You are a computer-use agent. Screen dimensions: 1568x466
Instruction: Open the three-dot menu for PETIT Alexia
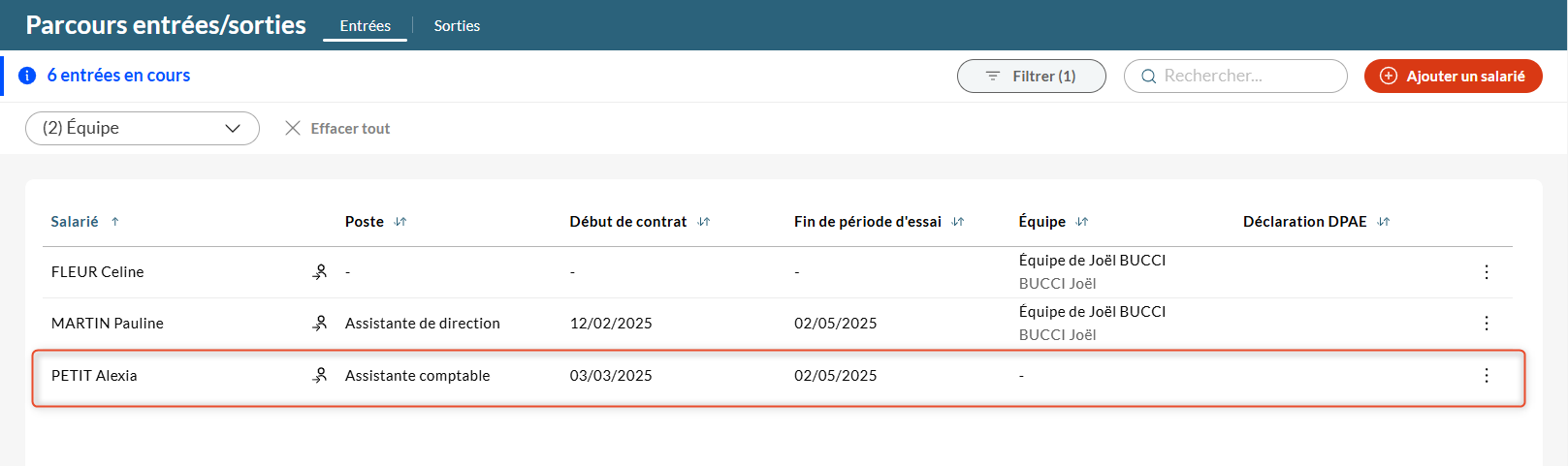point(1486,376)
